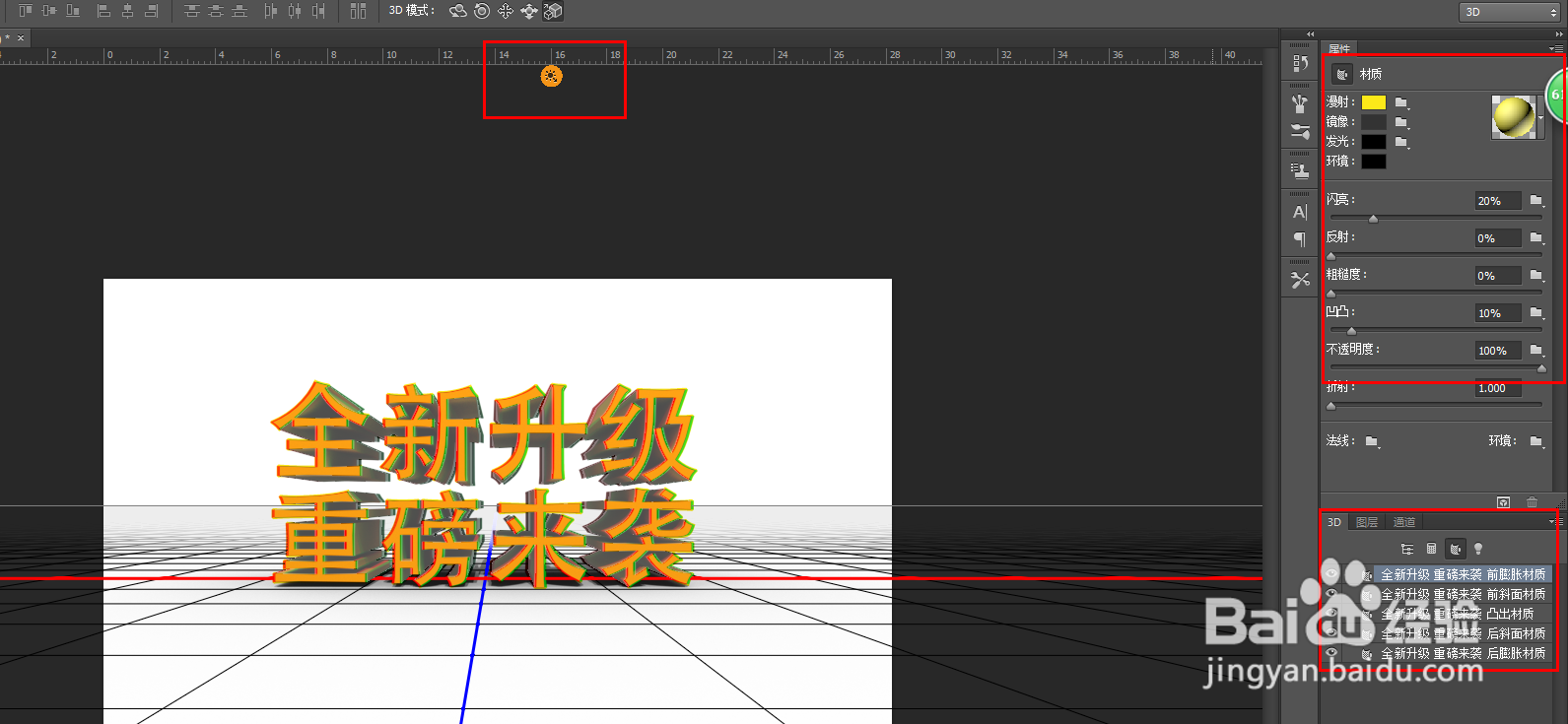This screenshot has height=724, width=1568.
Task: Select the Slide 3D object mode icon
Action: click(x=529, y=11)
